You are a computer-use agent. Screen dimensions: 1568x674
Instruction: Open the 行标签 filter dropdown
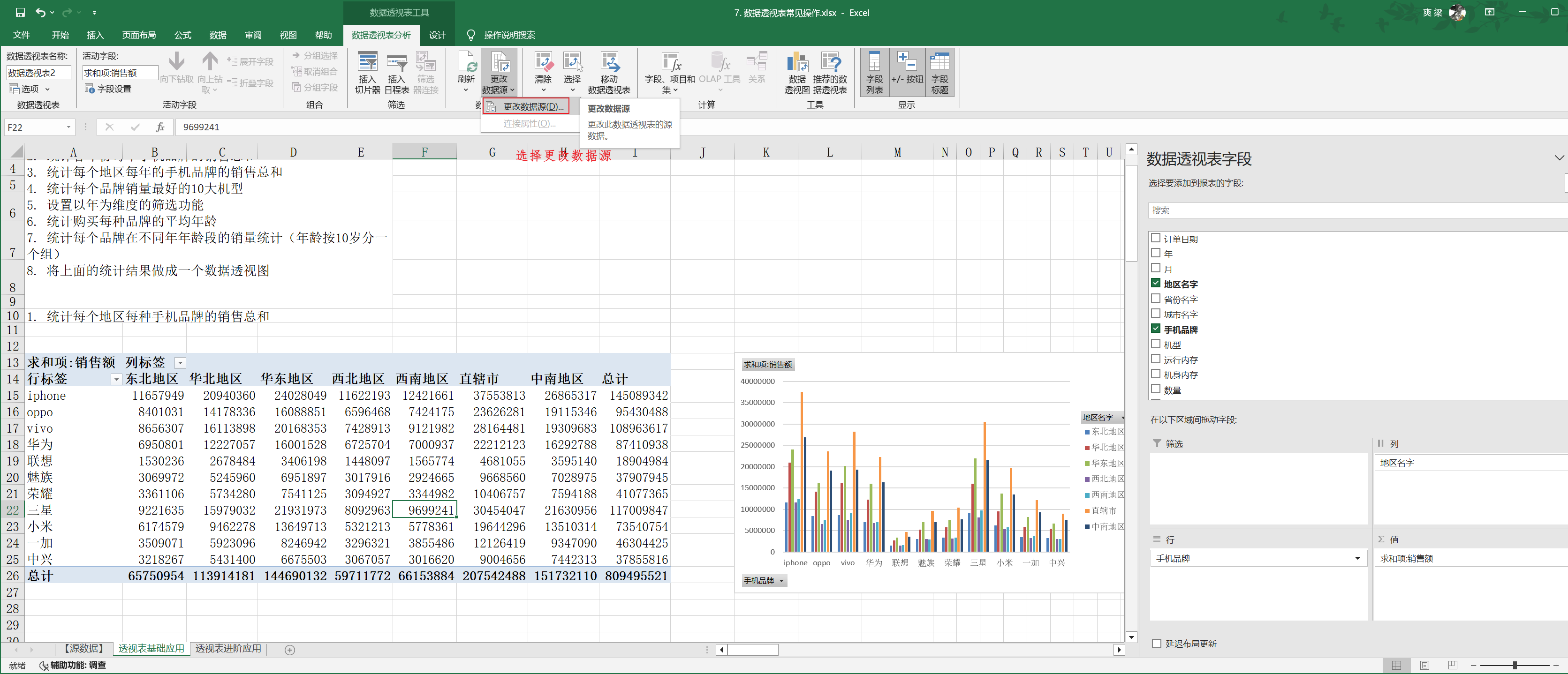tap(116, 380)
